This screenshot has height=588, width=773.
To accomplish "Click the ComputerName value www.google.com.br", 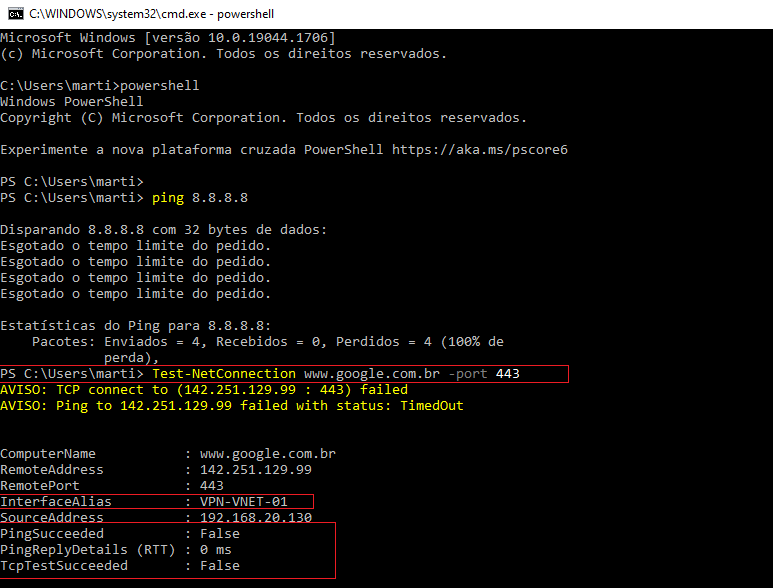I will [x=268, y=454].
